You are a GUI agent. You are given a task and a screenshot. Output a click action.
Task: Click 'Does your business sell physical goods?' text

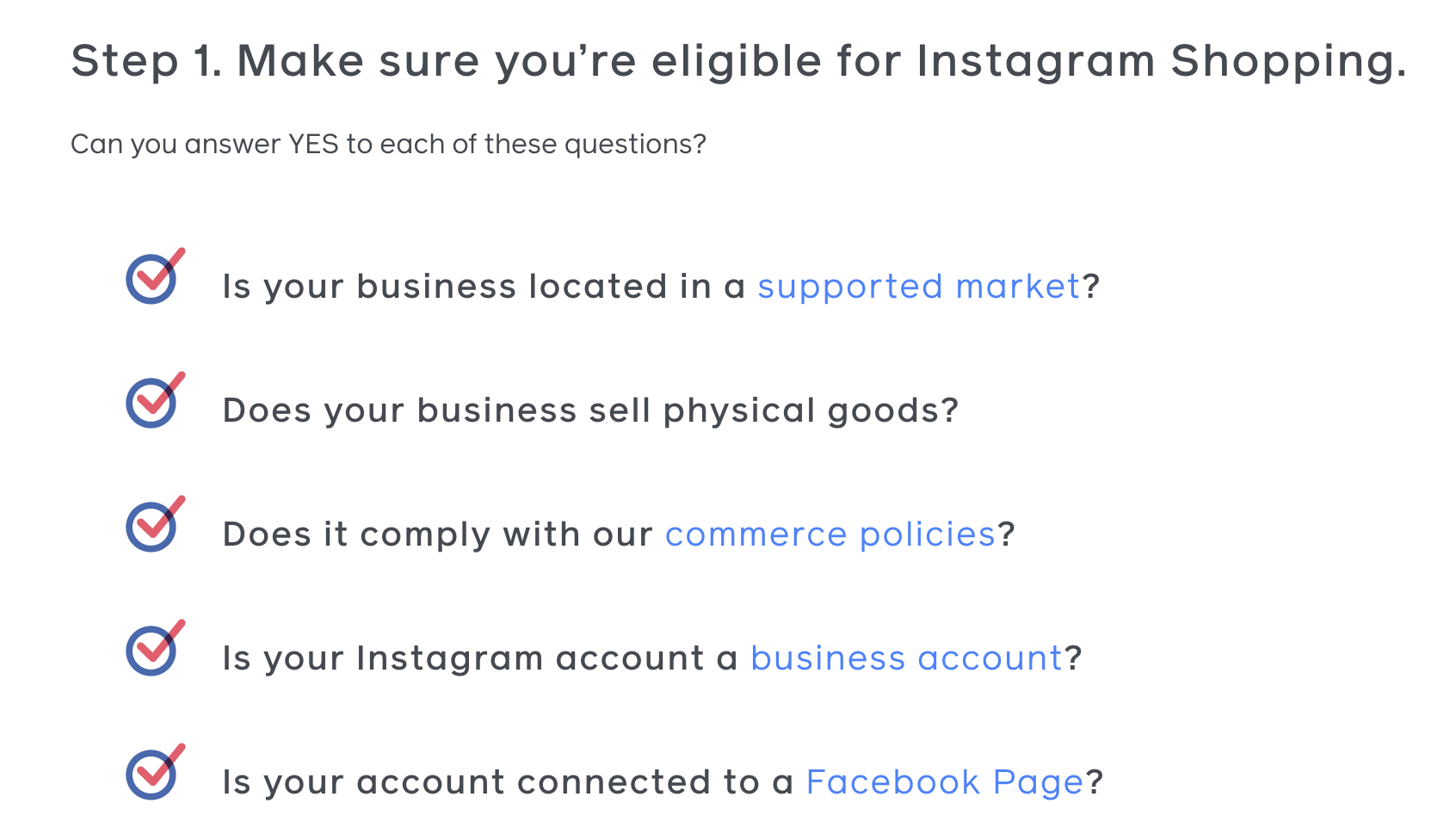coord(590,411)
